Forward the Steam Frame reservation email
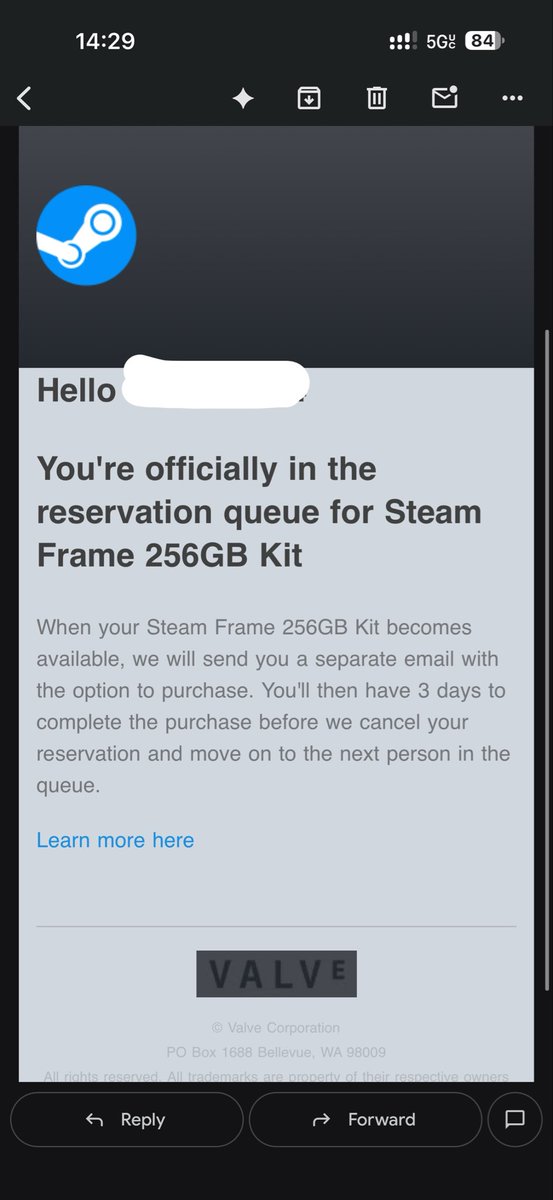553x1200 pixels. pyautogui.click(x=365, y=1120)
